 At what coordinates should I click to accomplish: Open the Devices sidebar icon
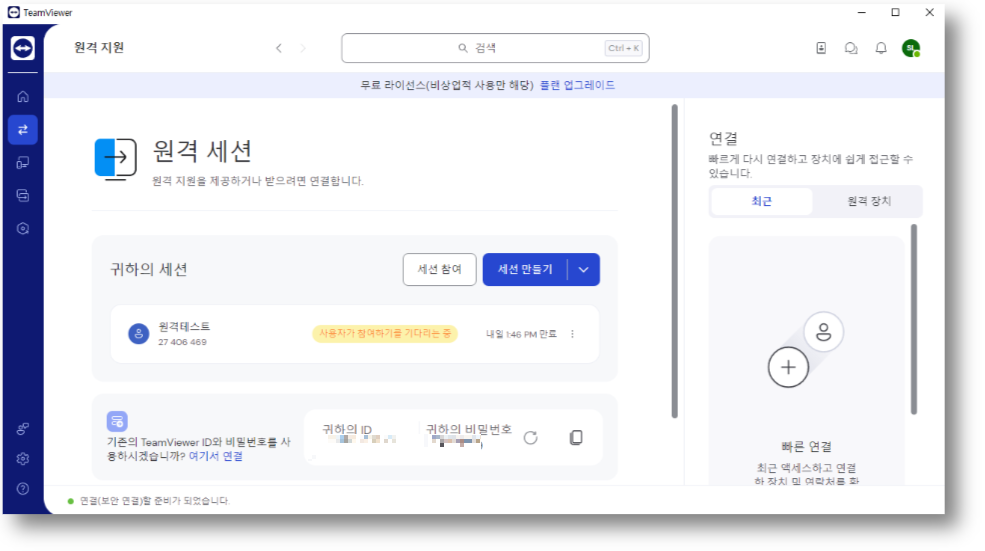(x=23, y=163)
